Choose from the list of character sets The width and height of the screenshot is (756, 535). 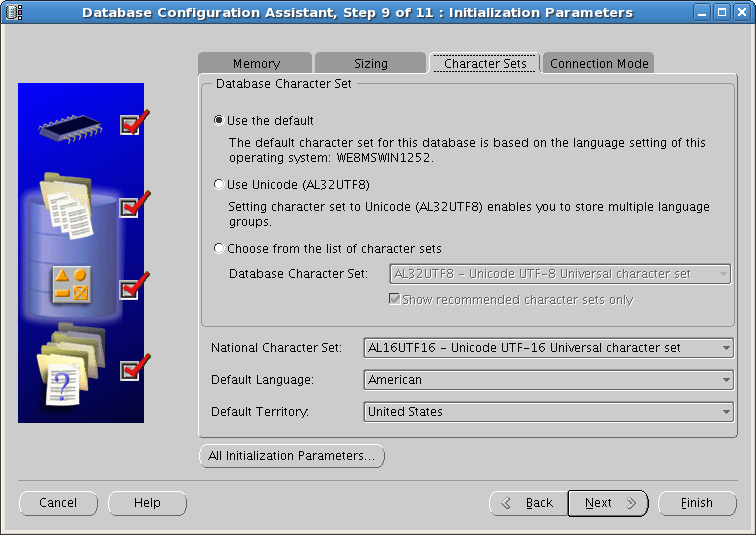click(x=219, y=248)
